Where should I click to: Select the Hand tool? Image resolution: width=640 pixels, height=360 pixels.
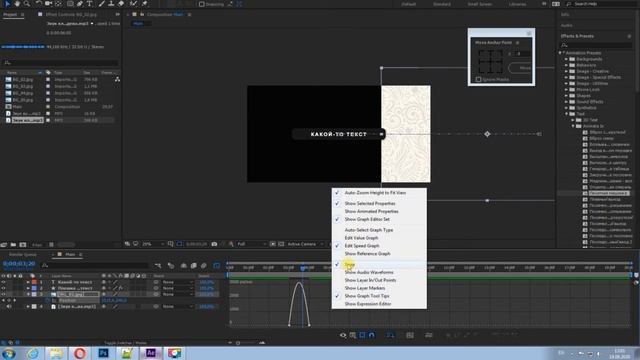point(17,4)
